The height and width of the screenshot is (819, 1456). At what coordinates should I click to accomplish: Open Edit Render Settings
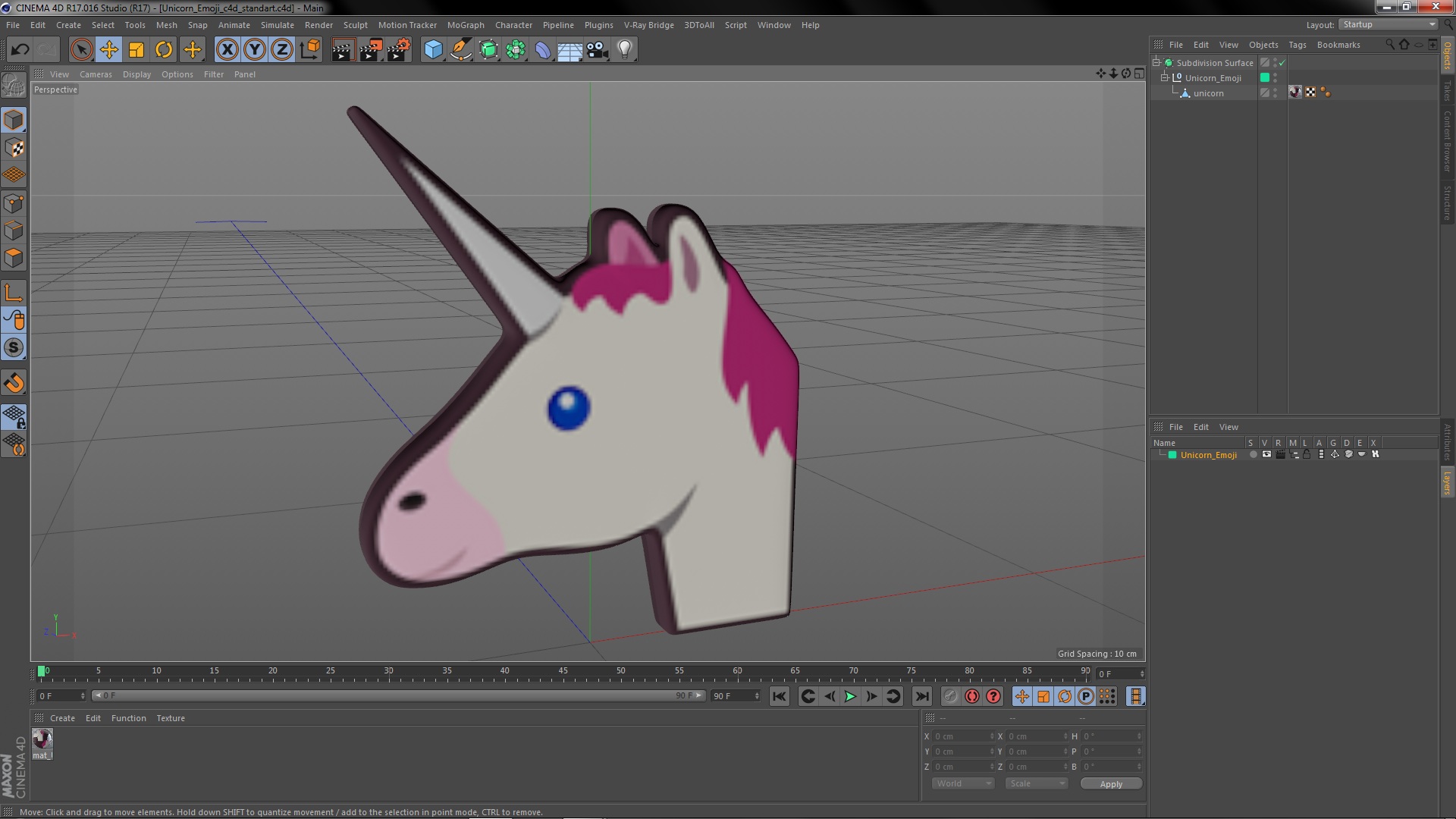click(x=399, y=50)
